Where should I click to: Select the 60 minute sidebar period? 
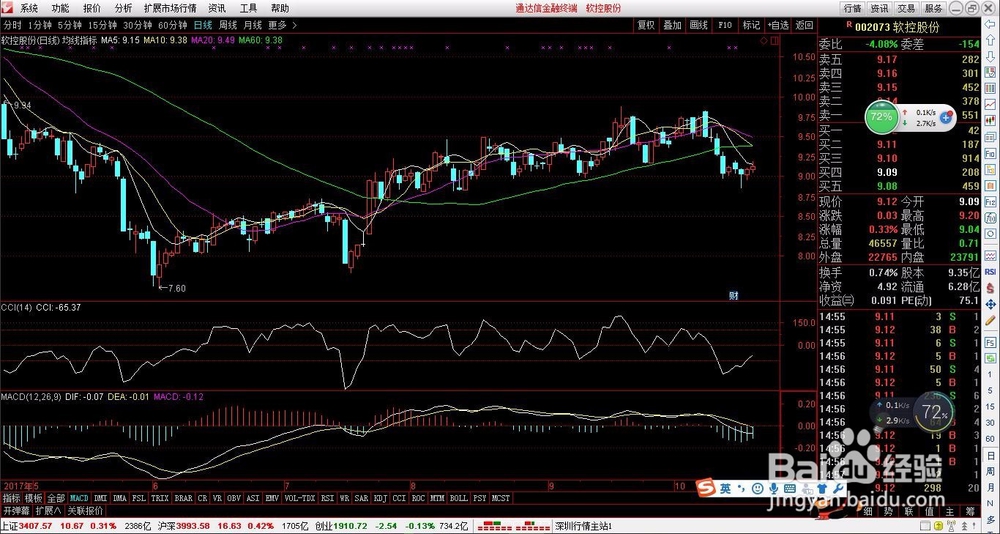point(989,439)
